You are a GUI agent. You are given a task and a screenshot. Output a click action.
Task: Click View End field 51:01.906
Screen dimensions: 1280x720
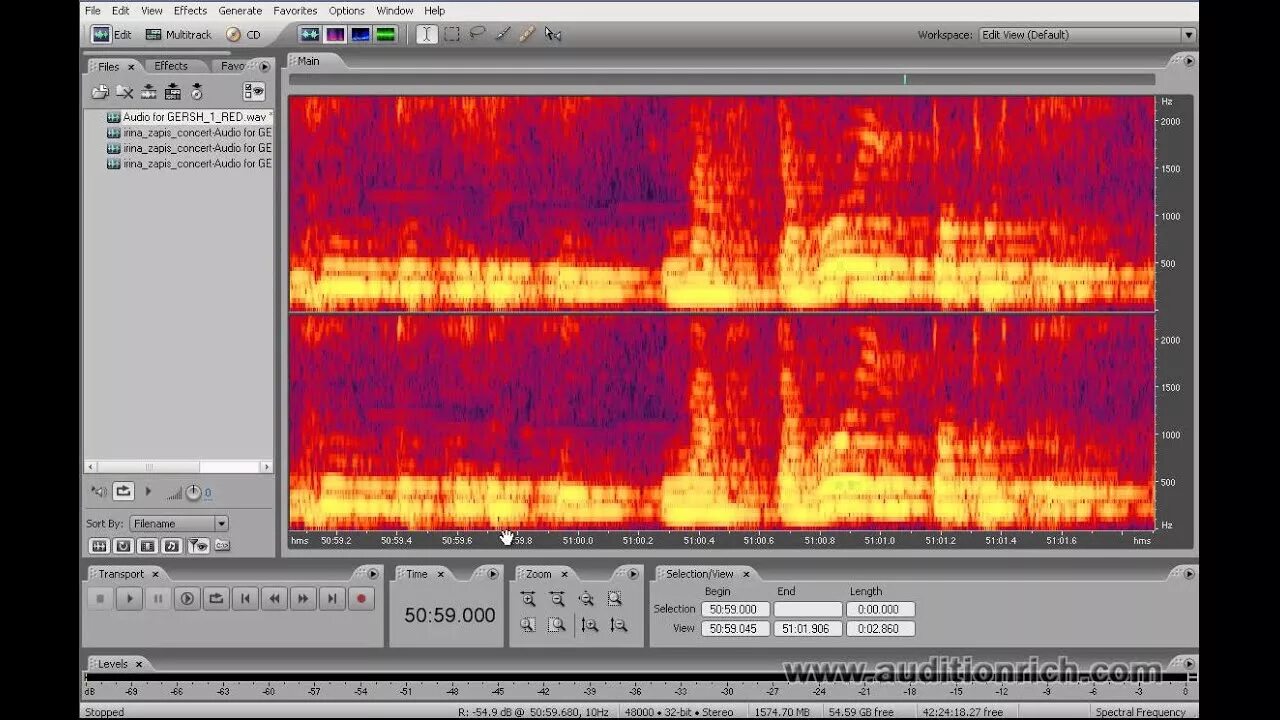click(x=808, y=629)
